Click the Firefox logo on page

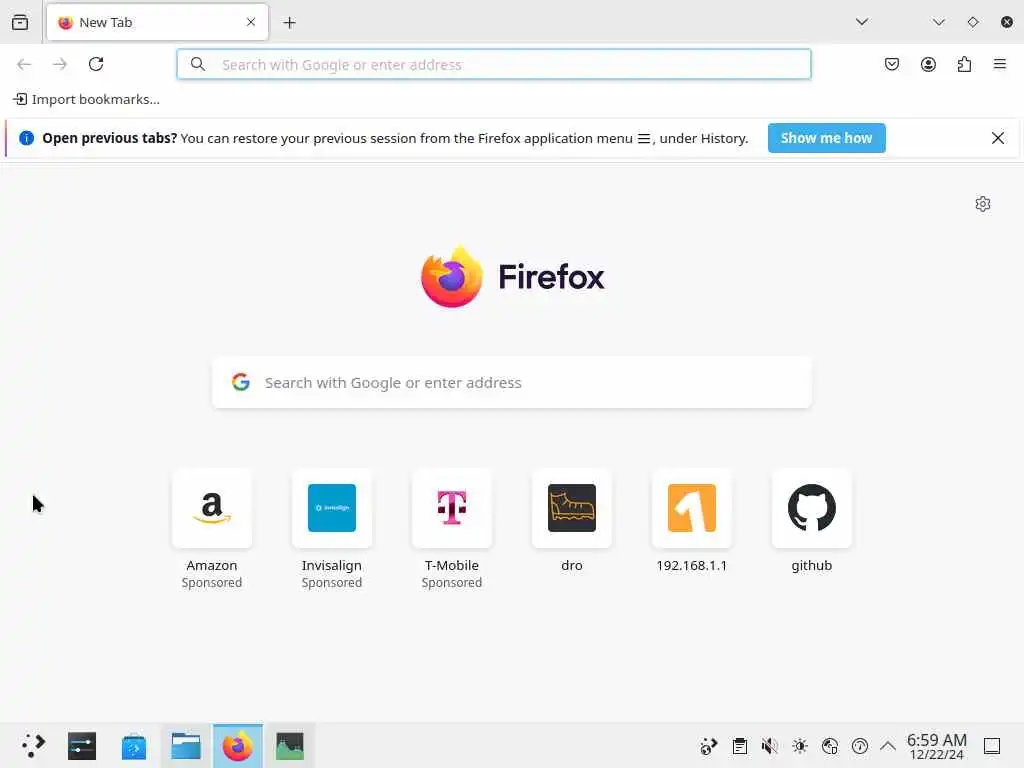click(513, 276)
